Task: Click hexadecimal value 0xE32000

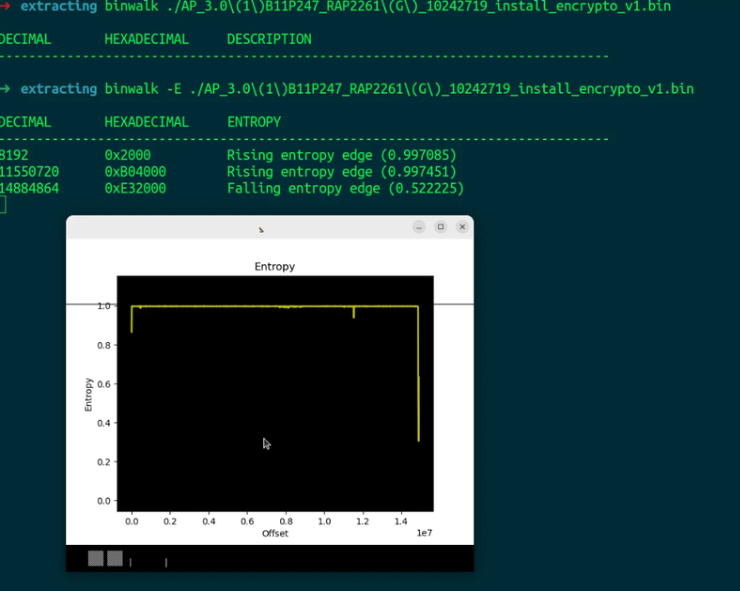Action: pyautogui.click(x=135, y=188)
